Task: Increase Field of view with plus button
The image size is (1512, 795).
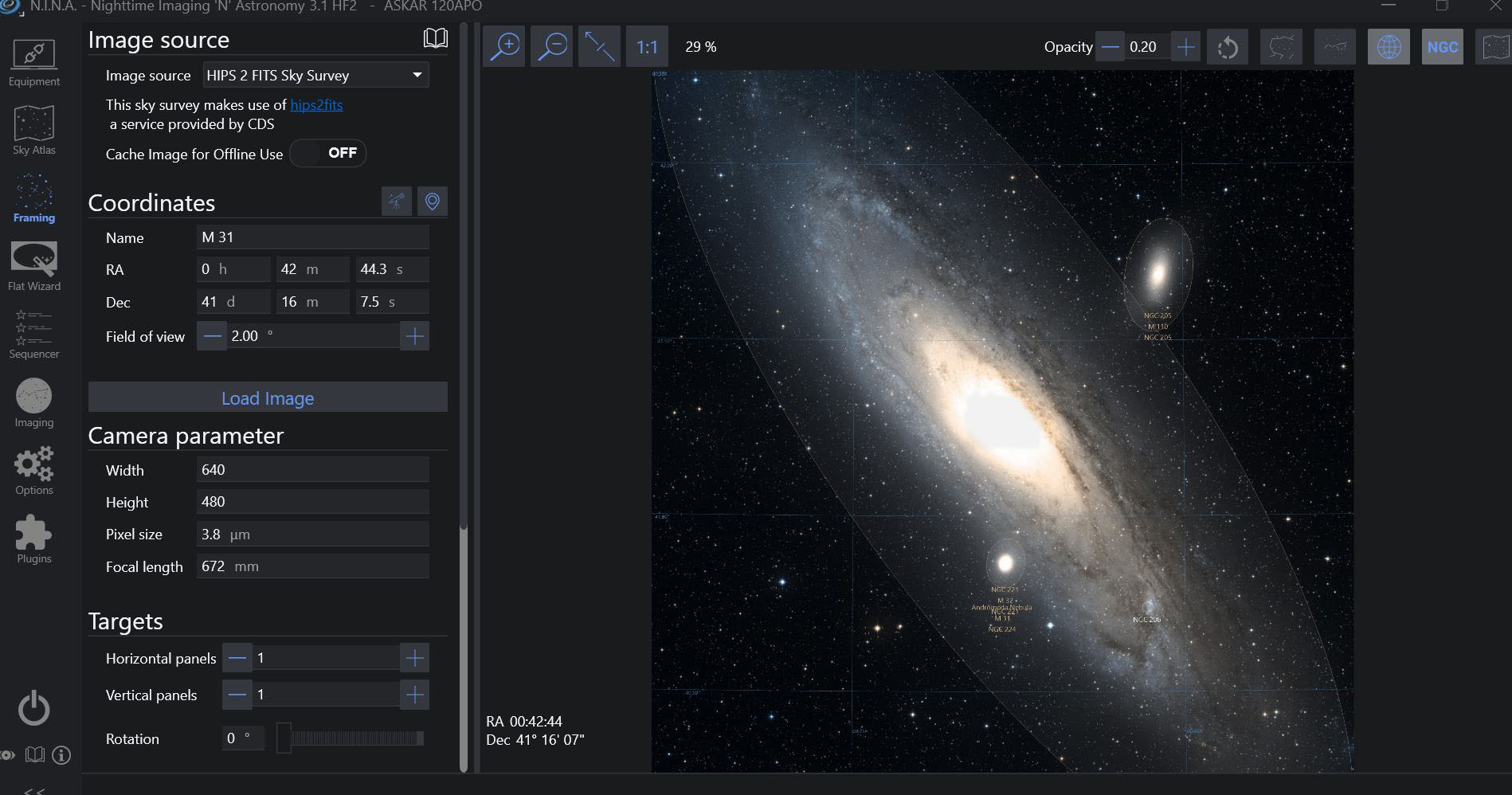Action: (x=414, y=336)
